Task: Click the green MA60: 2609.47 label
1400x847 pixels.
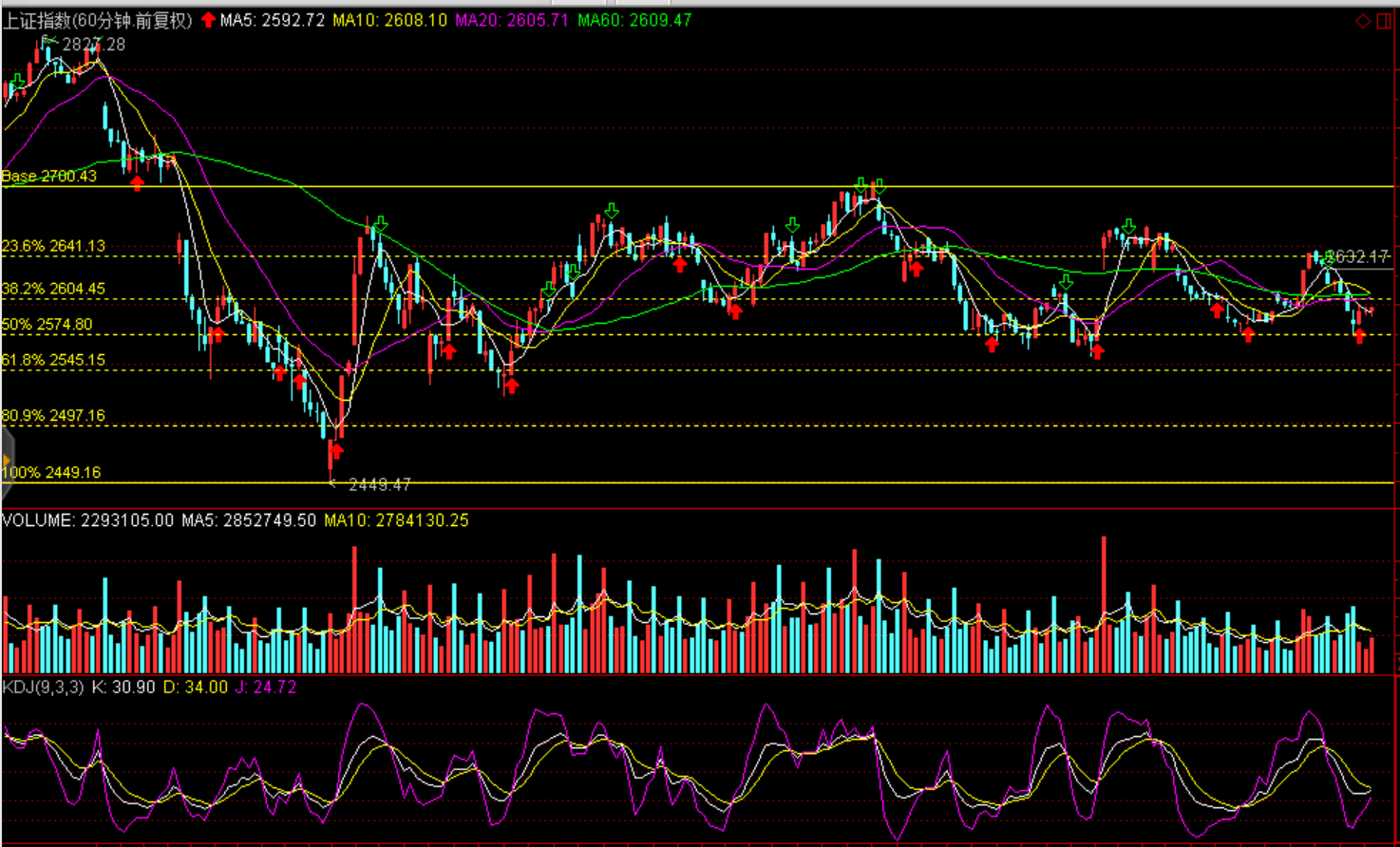Action: (x=634, y=20)
